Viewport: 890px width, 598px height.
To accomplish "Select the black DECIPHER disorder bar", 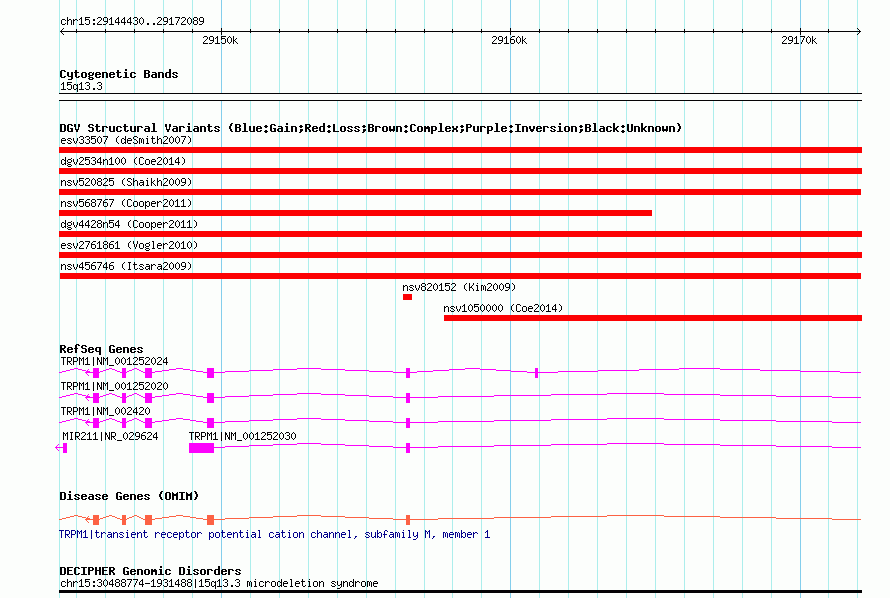I will click(460, 592).
